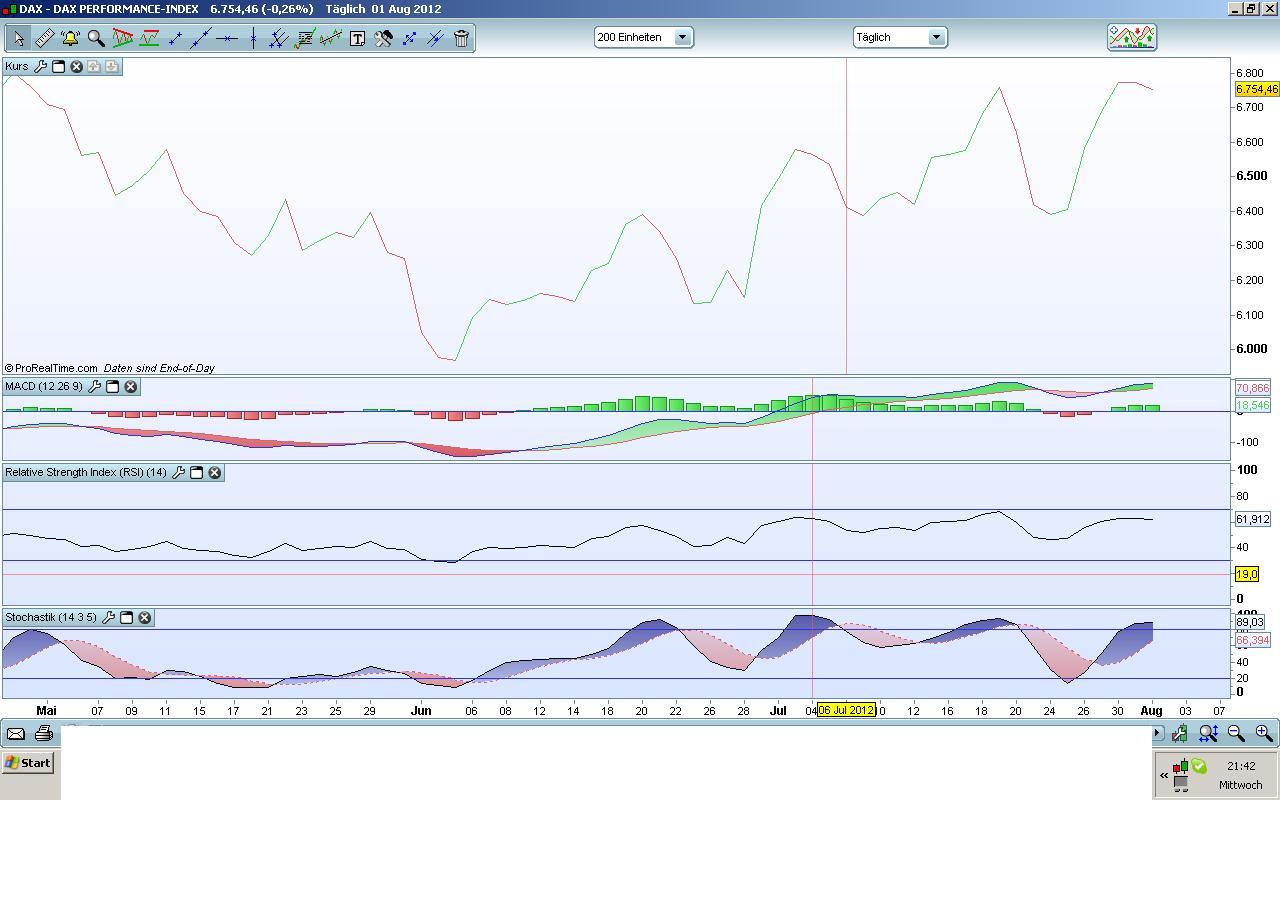Screen dimensions: 1280x900
Task: Select the text annotation tool
Action: point(357,38)
